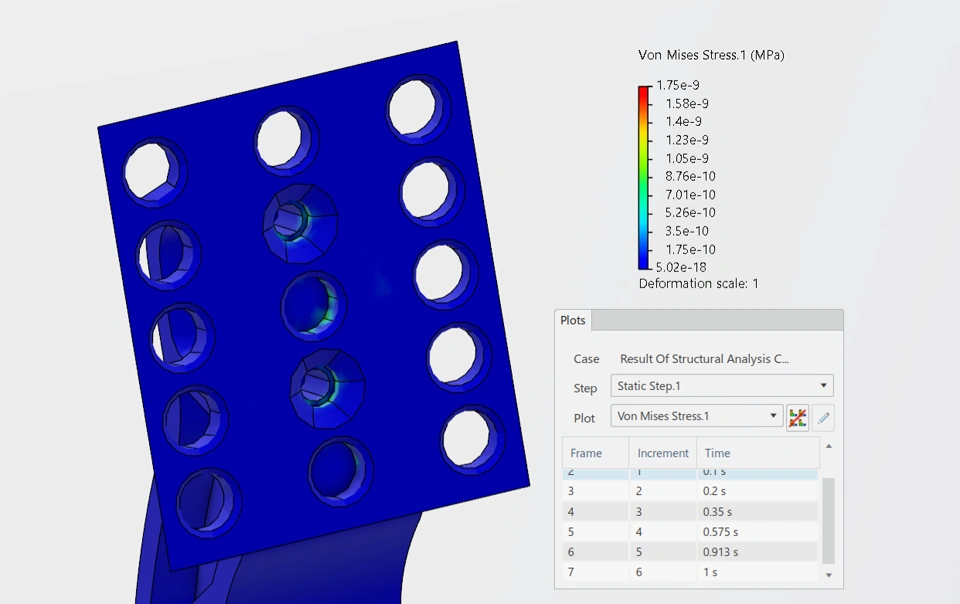The height and width of the screenshot is (604, 960).
Task: Click the Time column header
Action: (x=758, y=453)
